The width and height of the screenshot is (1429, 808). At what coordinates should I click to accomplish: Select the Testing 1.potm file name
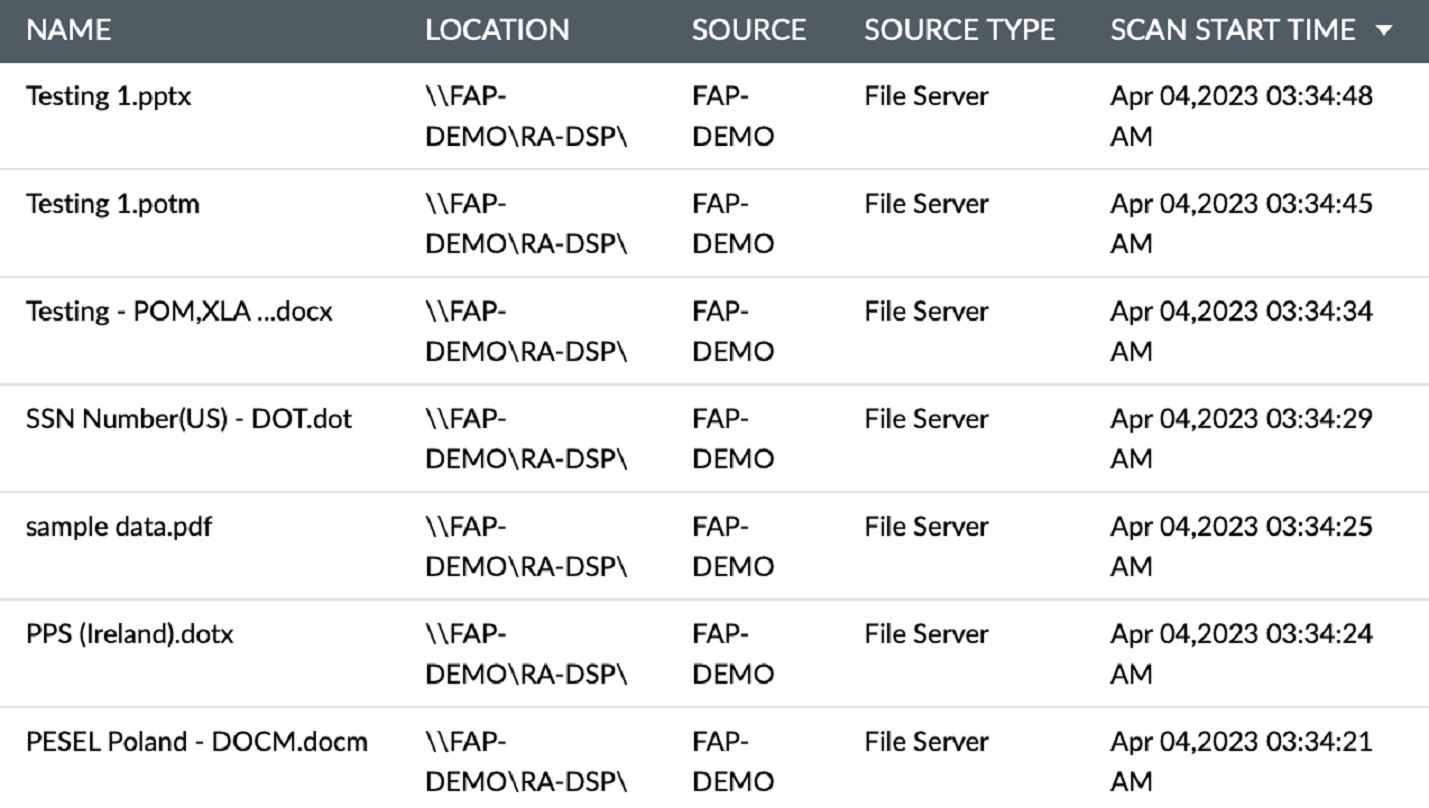tap(112, 204)
